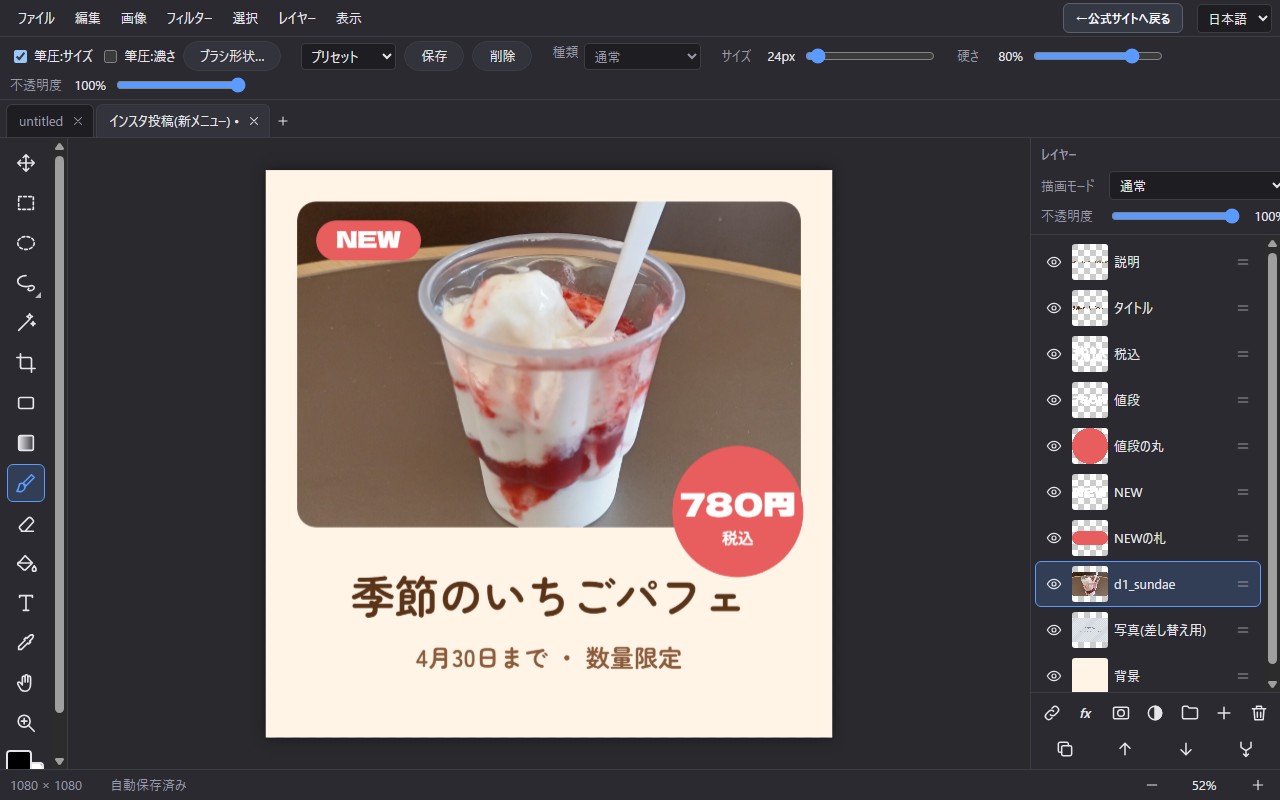Hide the 値段の丸 layer
Screen dimensions: 1280x800
pyautogui.click(x=1053, y=446)
